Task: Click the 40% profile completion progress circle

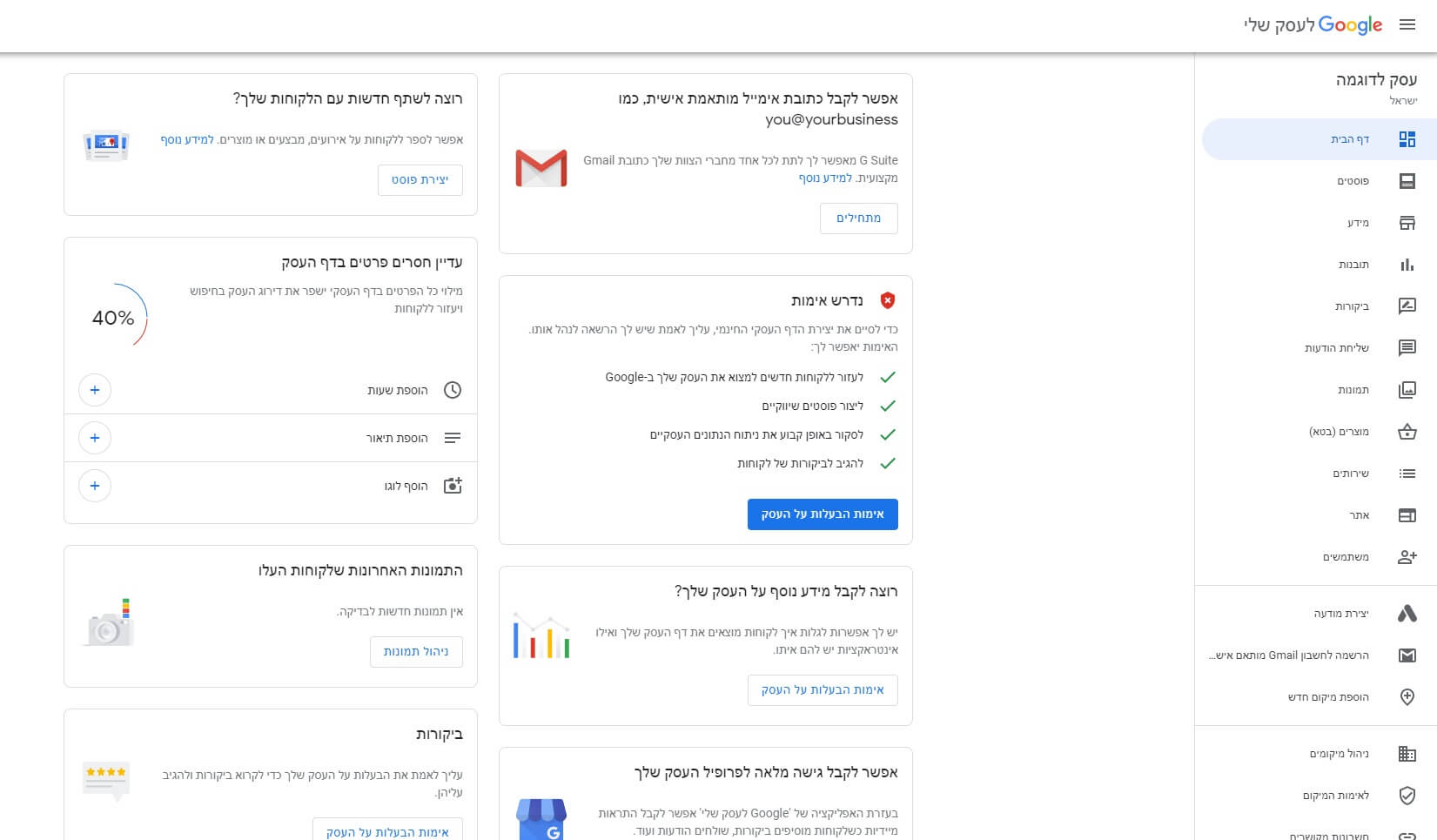Action: (x=115, y=318)
